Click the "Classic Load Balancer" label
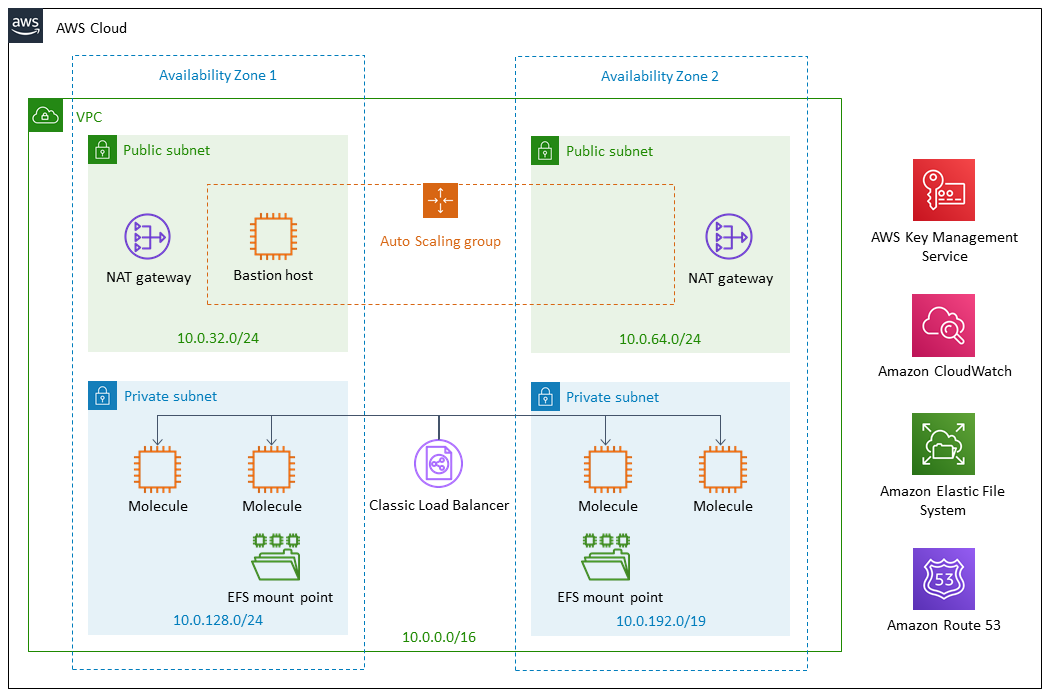The width and height of the screenshot is (1050, 698). pos(439,506)
